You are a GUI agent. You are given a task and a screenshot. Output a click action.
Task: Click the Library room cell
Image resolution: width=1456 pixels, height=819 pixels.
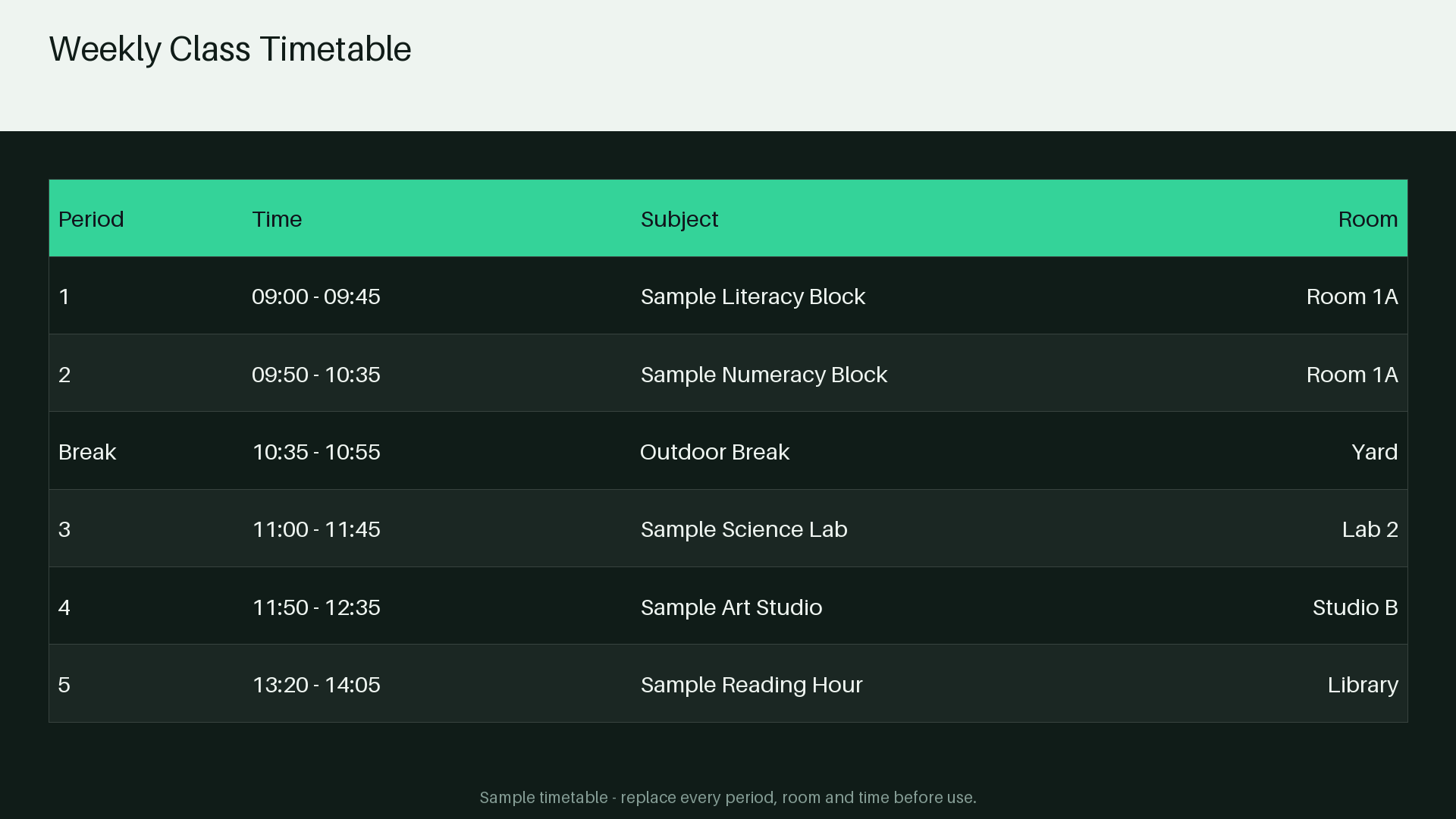click(1363, 685)
